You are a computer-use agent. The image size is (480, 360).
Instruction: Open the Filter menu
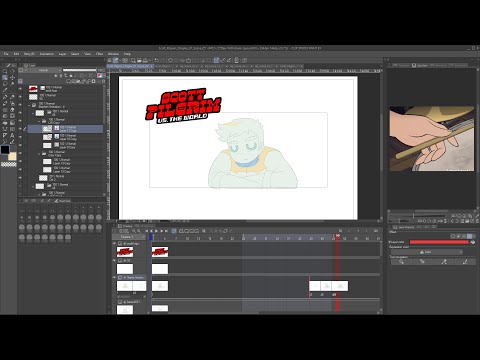99,54
